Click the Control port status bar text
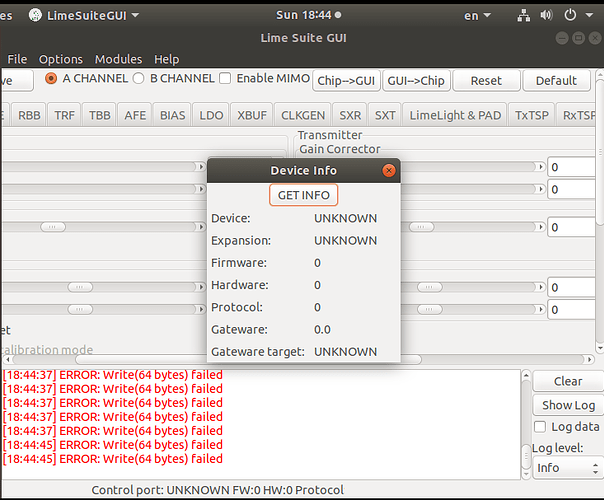This screenshot has width=604, height=500. (217, 490)
